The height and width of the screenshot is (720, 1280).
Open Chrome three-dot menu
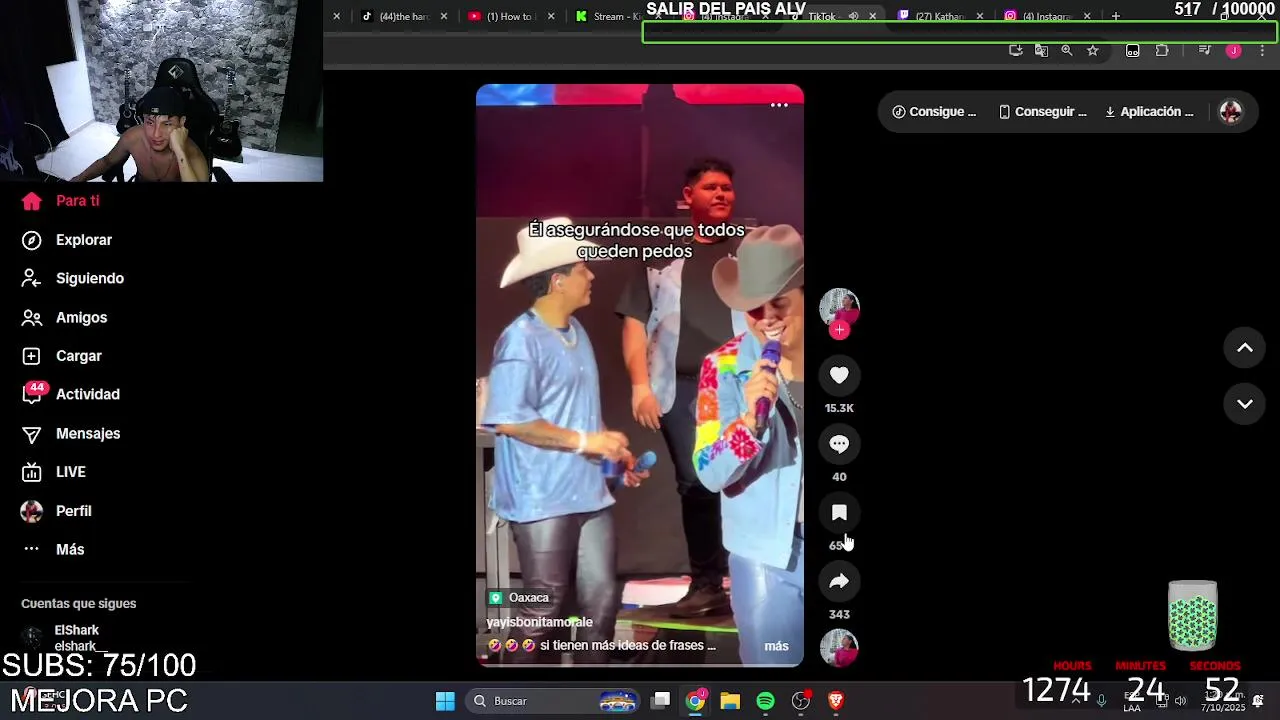pyautogui.click(x=1262, y=50)
